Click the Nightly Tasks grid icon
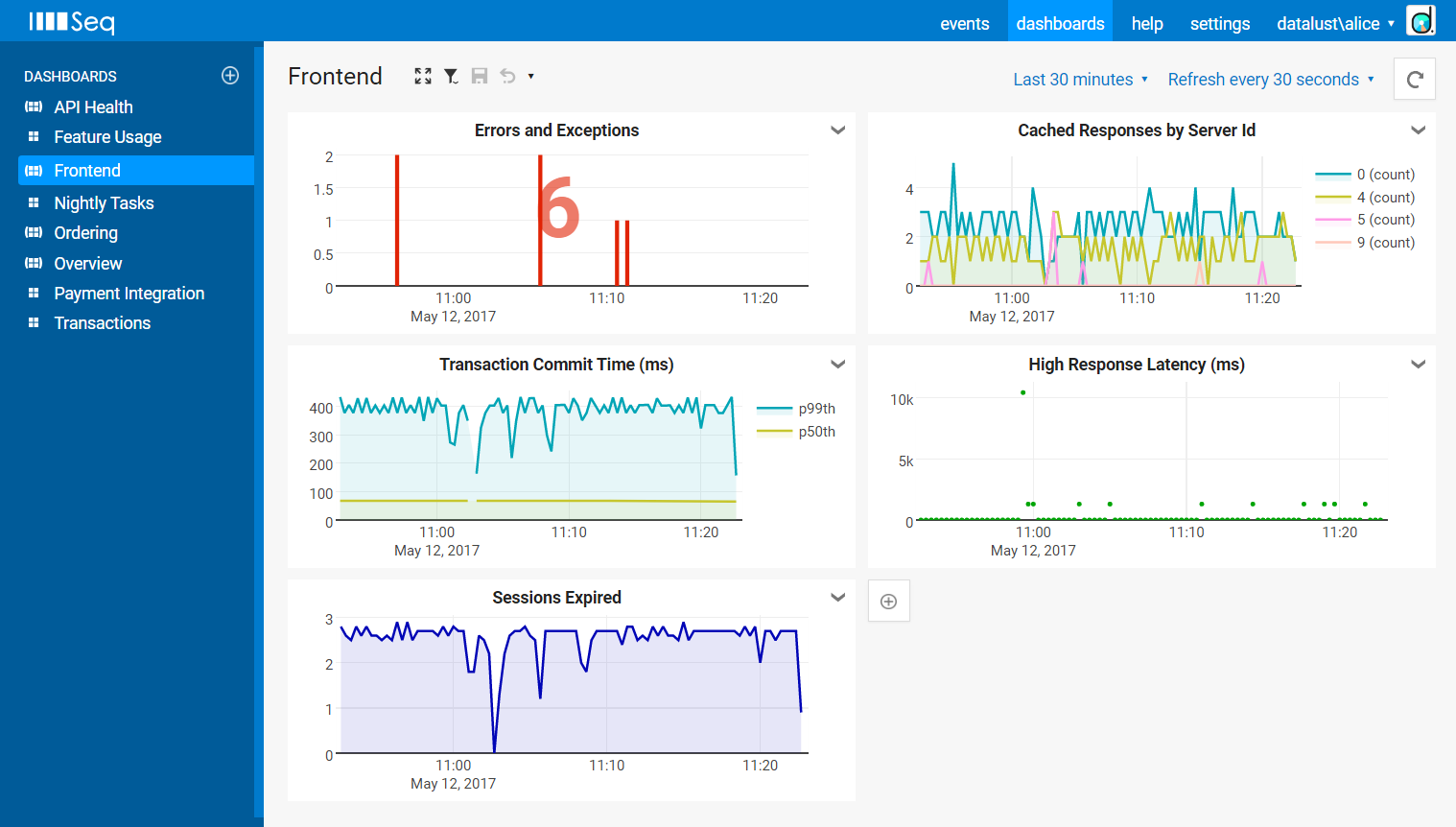Screen dimensions: 1456x827 34,202
